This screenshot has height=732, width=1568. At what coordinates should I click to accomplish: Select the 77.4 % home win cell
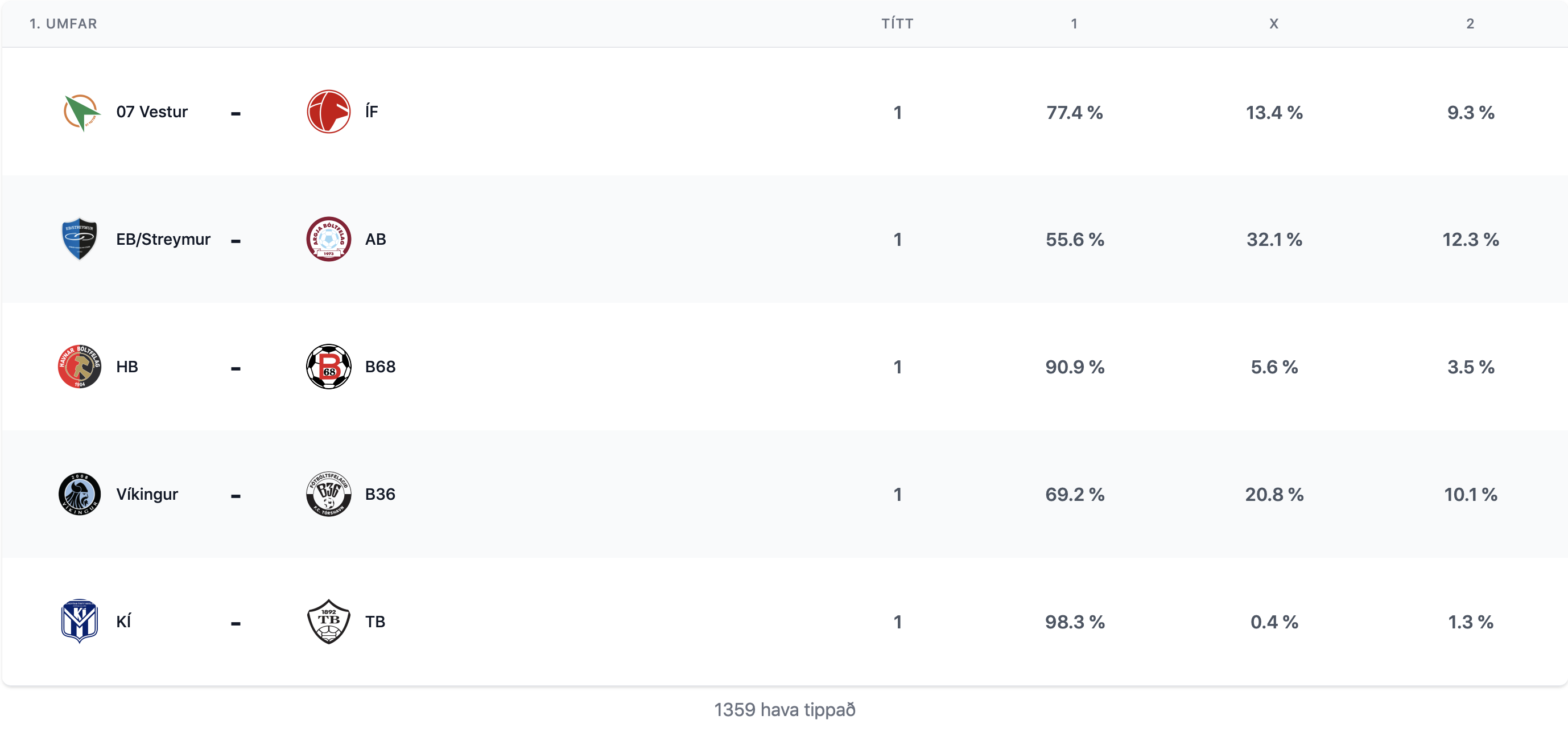pyautogui.click(x=1074, y=113)
